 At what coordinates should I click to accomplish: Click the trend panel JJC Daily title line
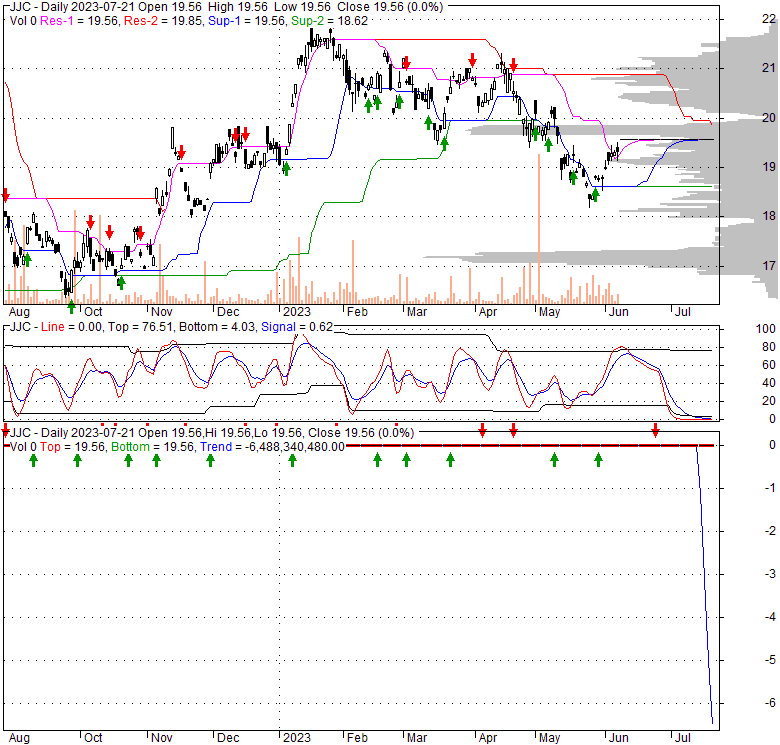click(x=212, y=433)
